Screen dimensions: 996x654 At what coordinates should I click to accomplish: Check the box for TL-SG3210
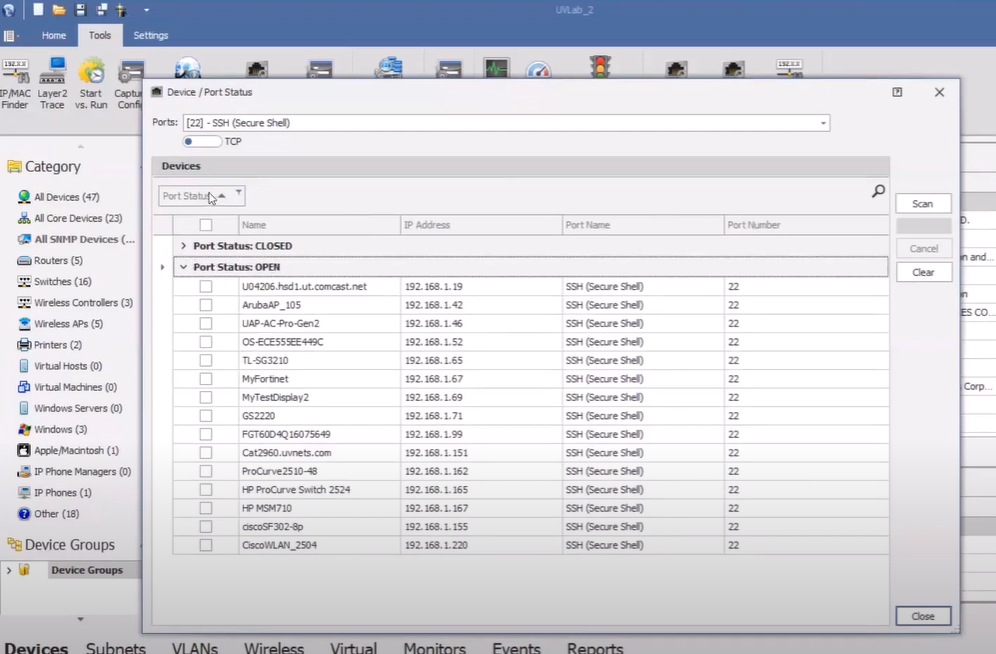pyautogui.click(x=206, y=360)
